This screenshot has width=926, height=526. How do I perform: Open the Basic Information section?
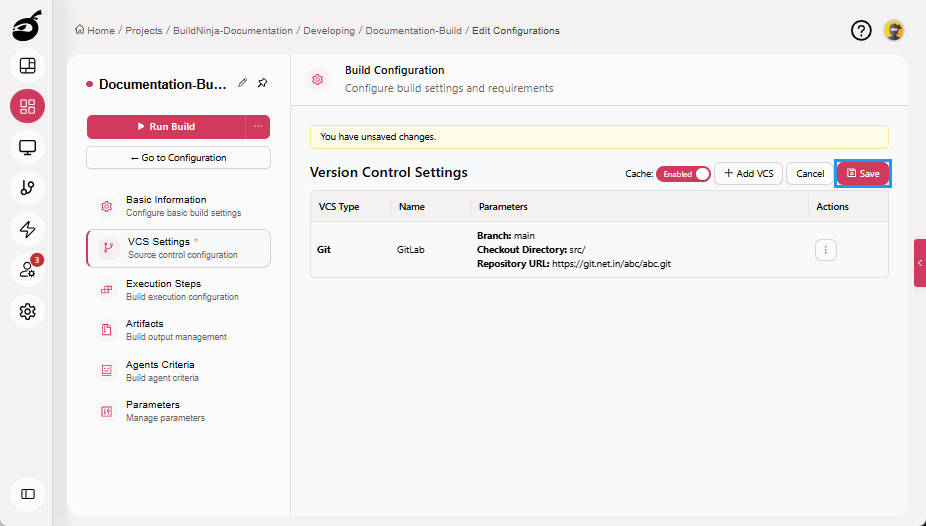coord(178,206)
